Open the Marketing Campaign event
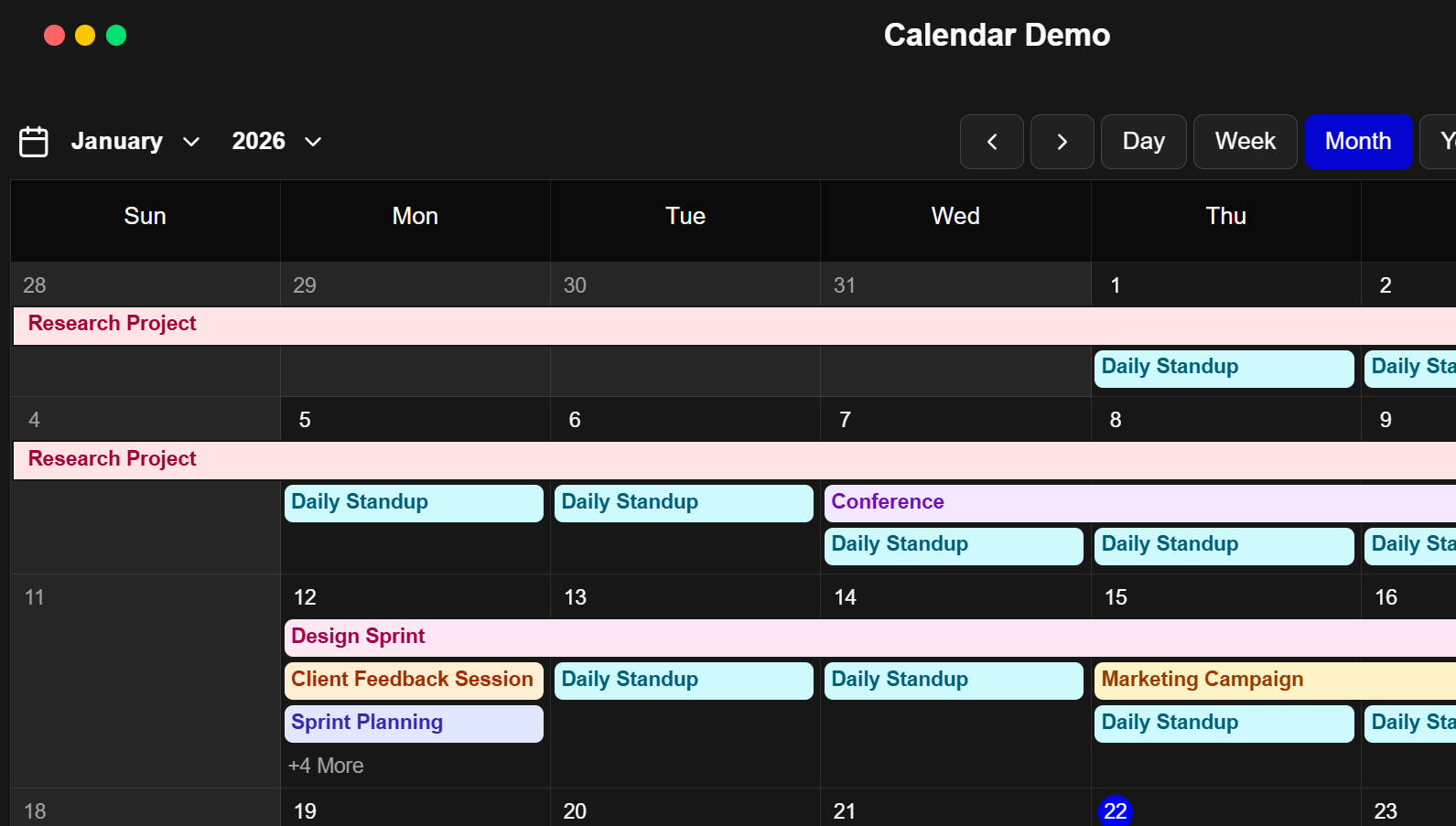This screenshot has width=1456, height=826. point(1275,681)
